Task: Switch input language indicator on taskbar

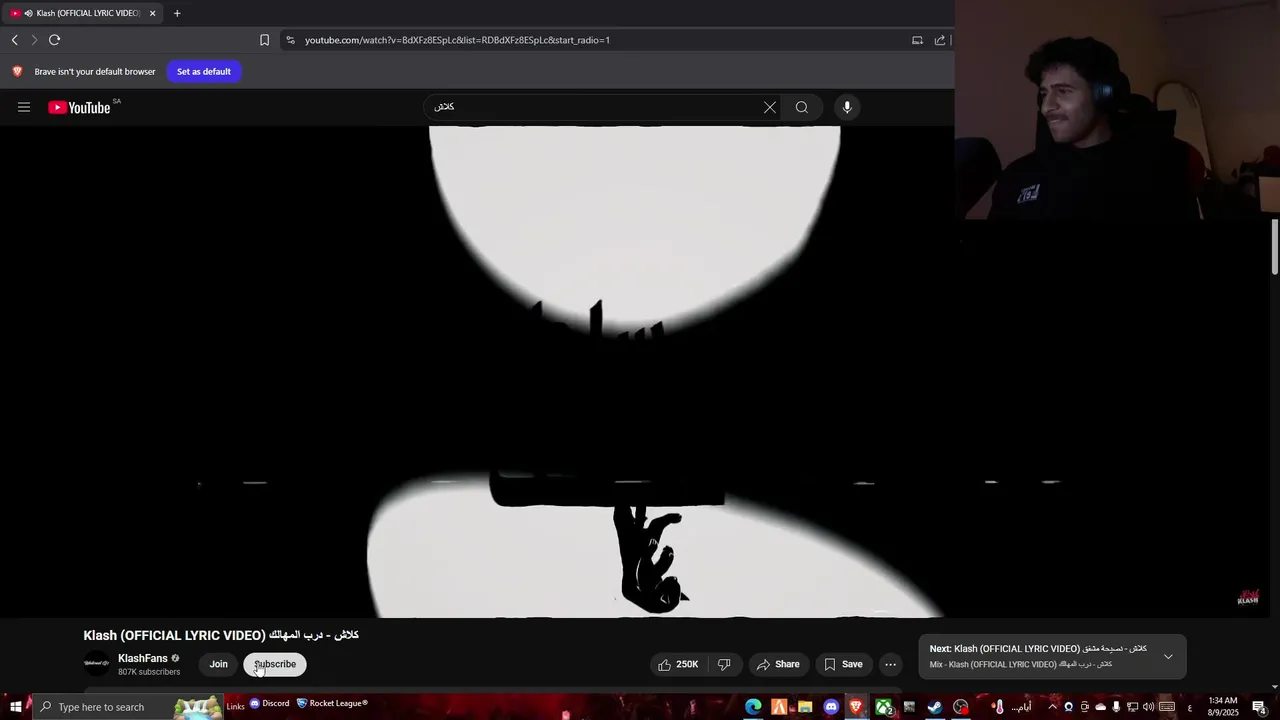Action: [x=1190, y=708]
